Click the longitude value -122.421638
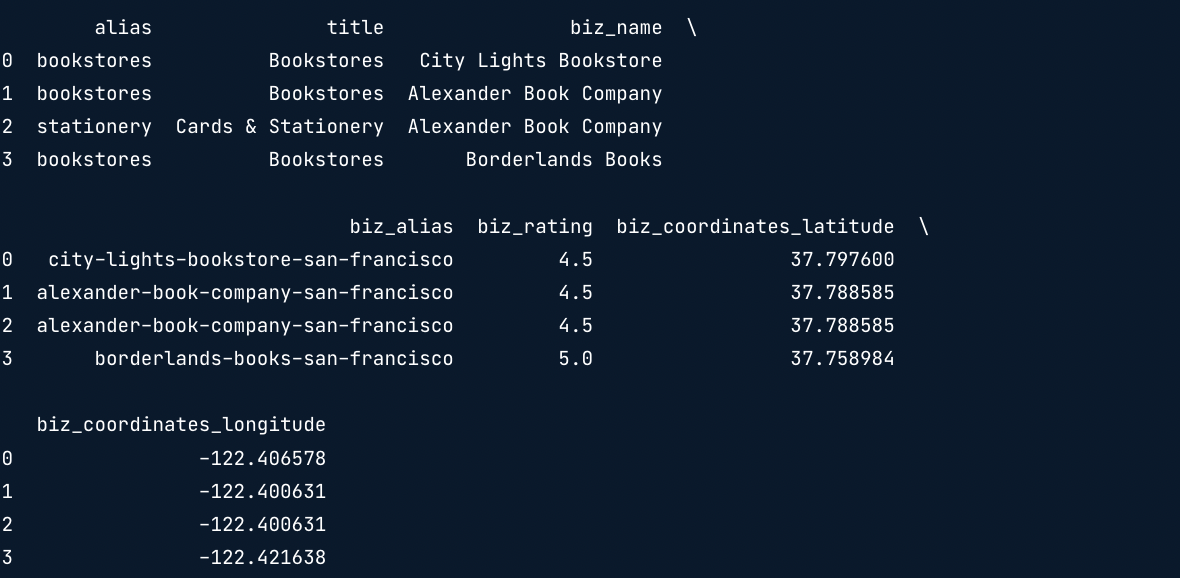This screenshot has width=1180, height=578. click(262, 558)
